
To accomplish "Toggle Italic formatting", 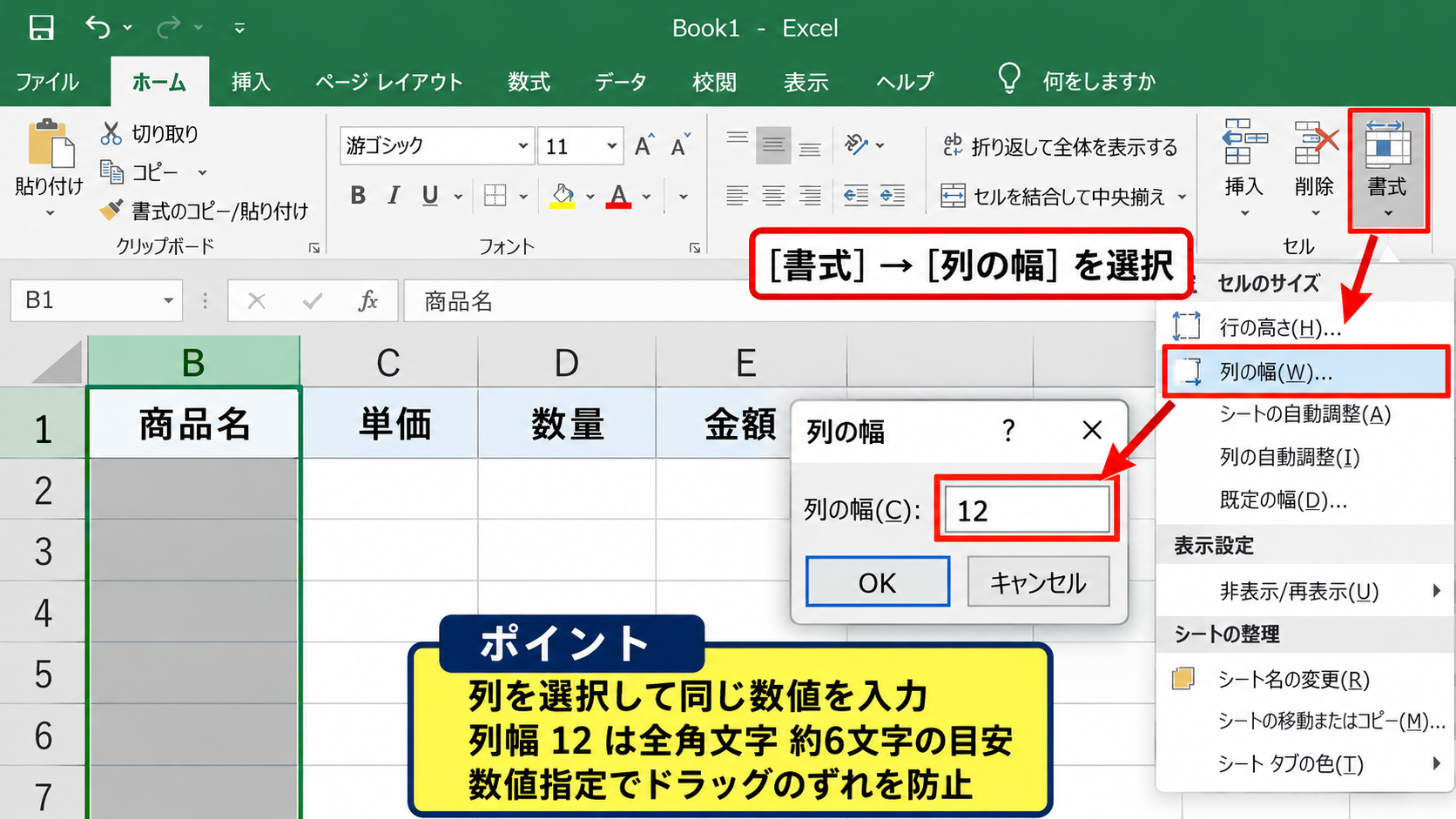I will pos(394,196).
